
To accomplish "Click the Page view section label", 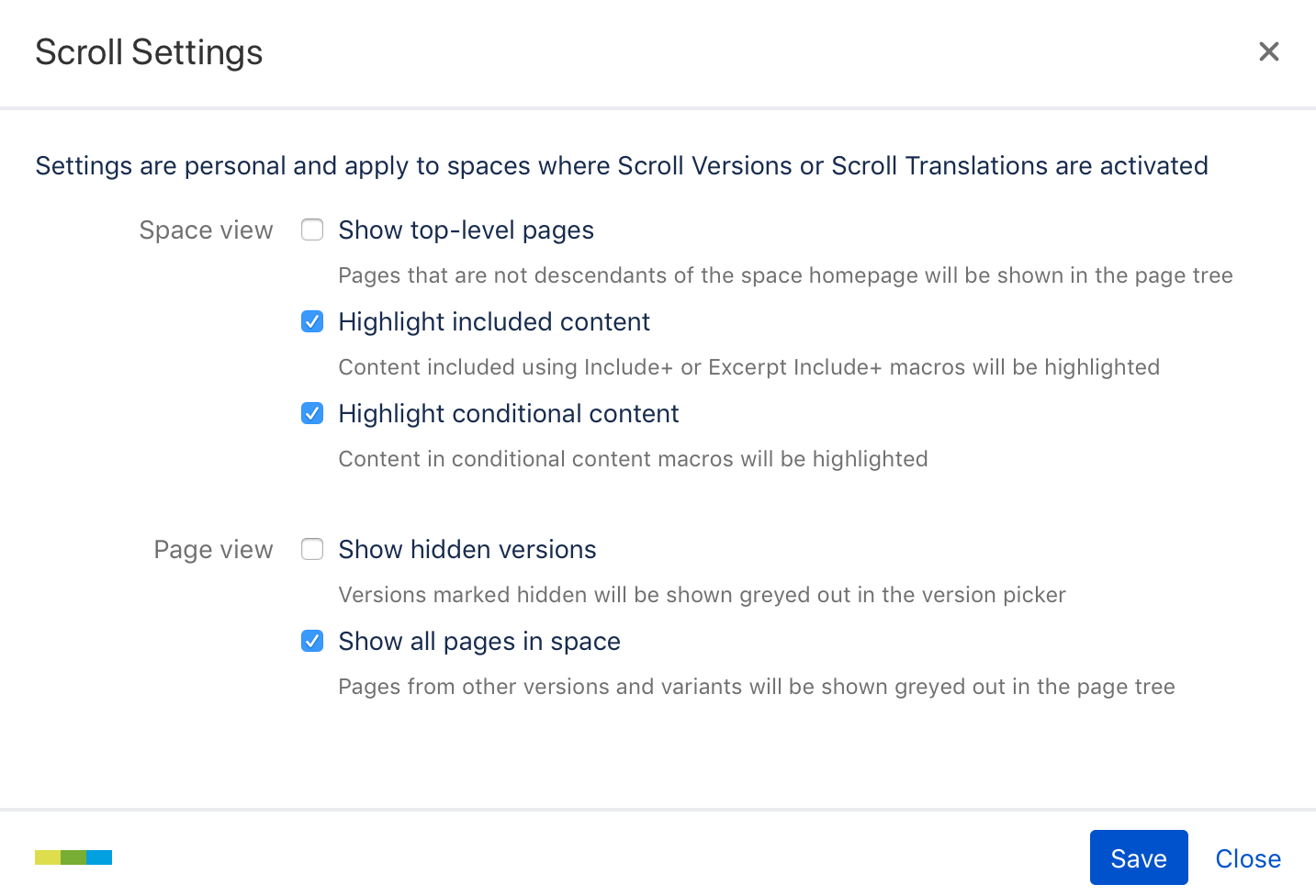I will tap(213, 550).
